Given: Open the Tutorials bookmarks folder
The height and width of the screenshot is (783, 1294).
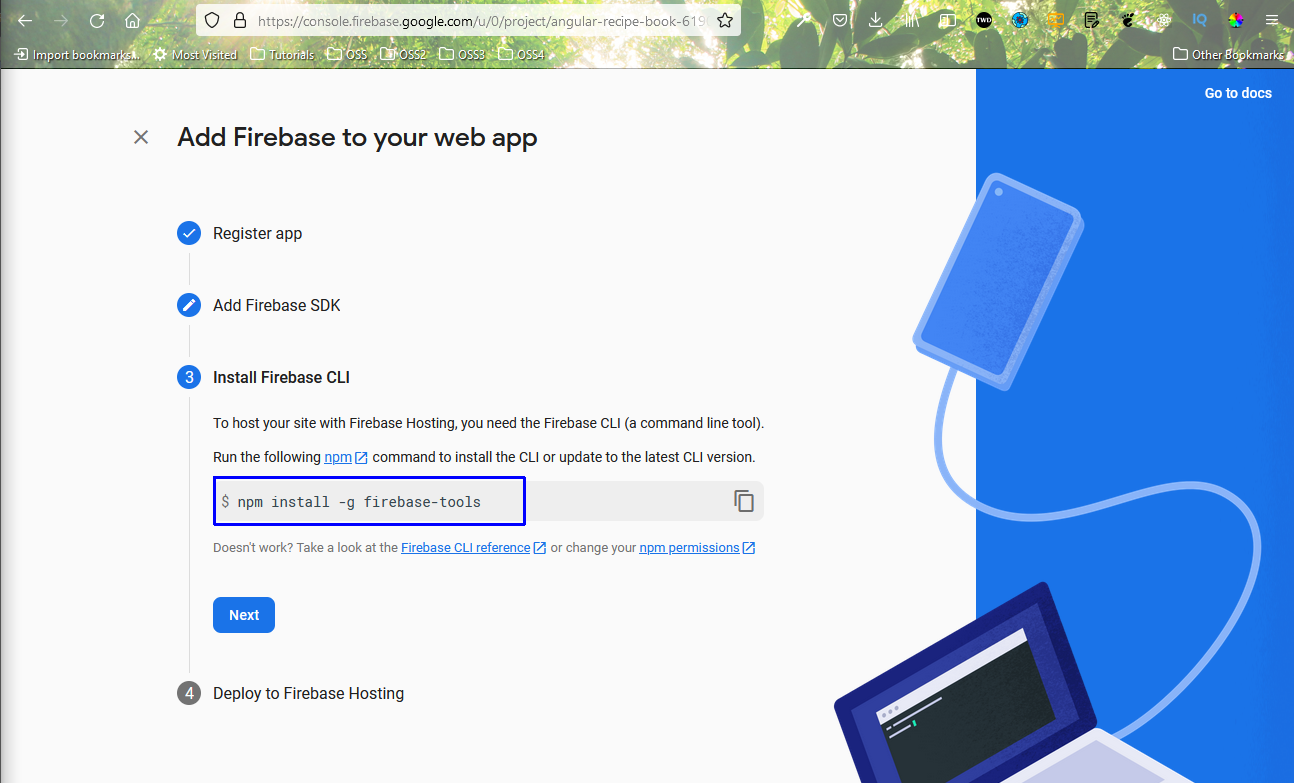Looking at the screenshot, I should (x=282, y=55).
